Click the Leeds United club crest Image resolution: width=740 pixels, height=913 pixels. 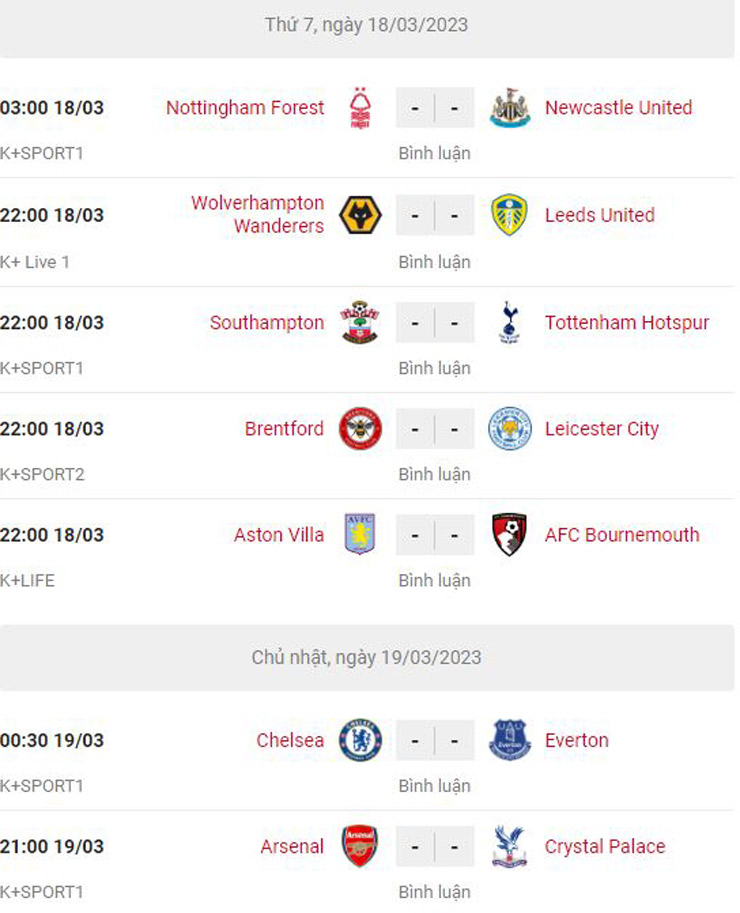pos(510,215)
